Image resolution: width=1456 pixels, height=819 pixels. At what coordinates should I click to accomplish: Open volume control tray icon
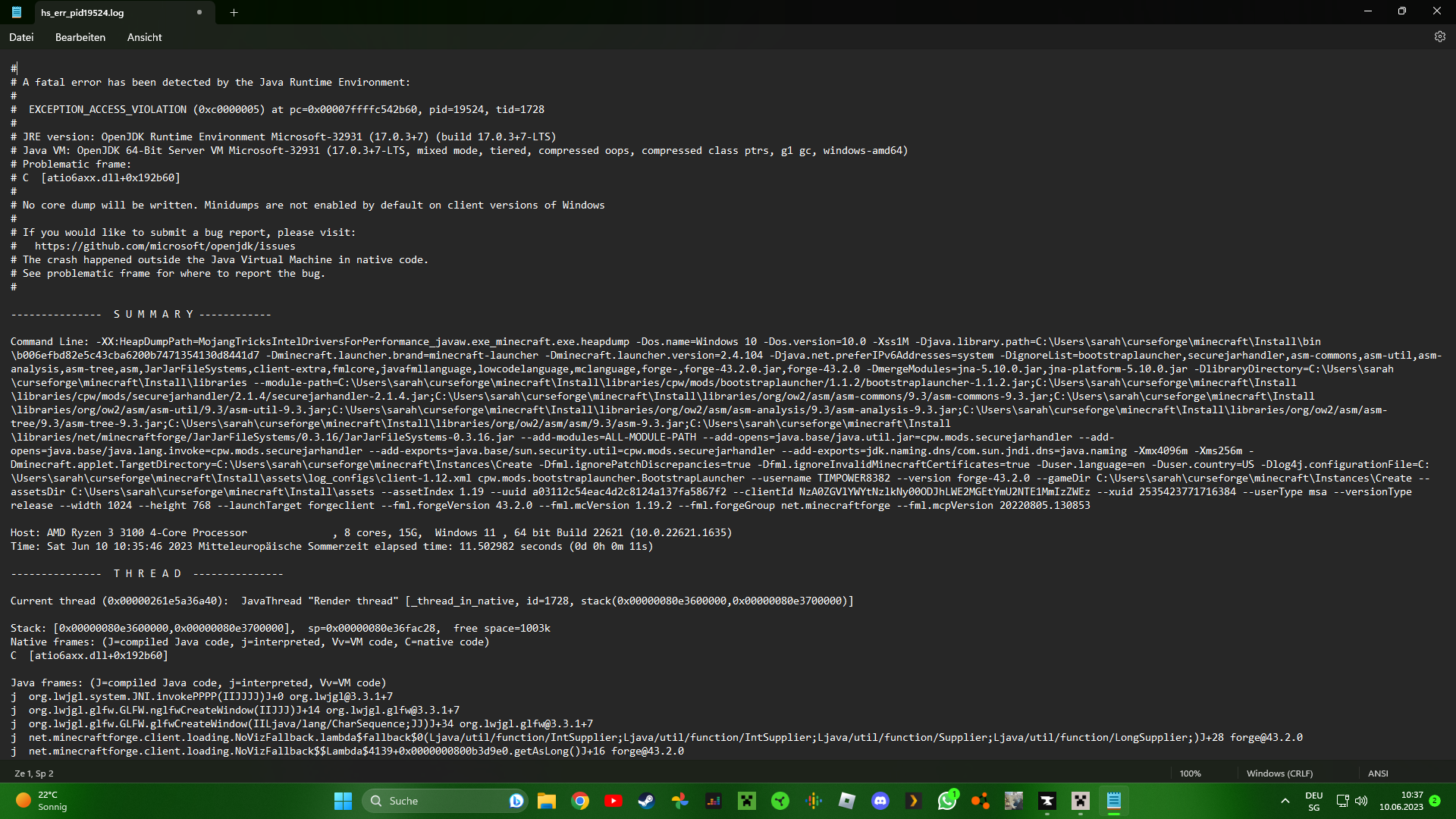click(1361, 801)
